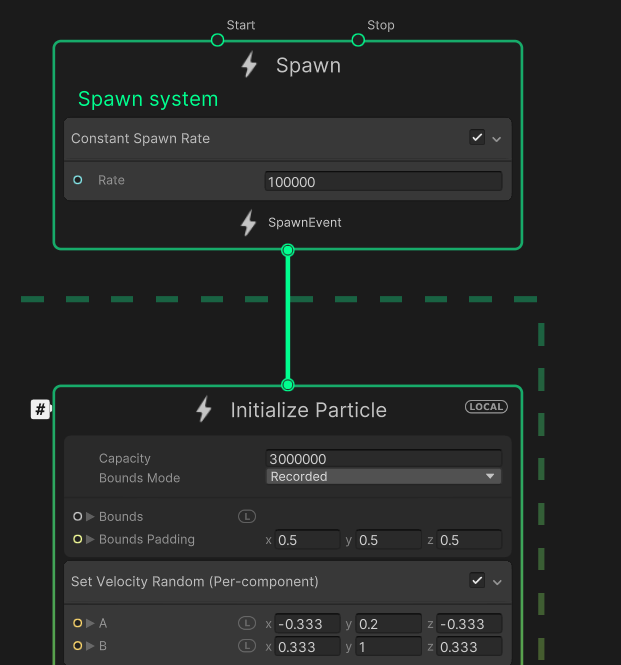
Task: Collapse the Set Velocity Random block chevron
Action: point(497,582)
